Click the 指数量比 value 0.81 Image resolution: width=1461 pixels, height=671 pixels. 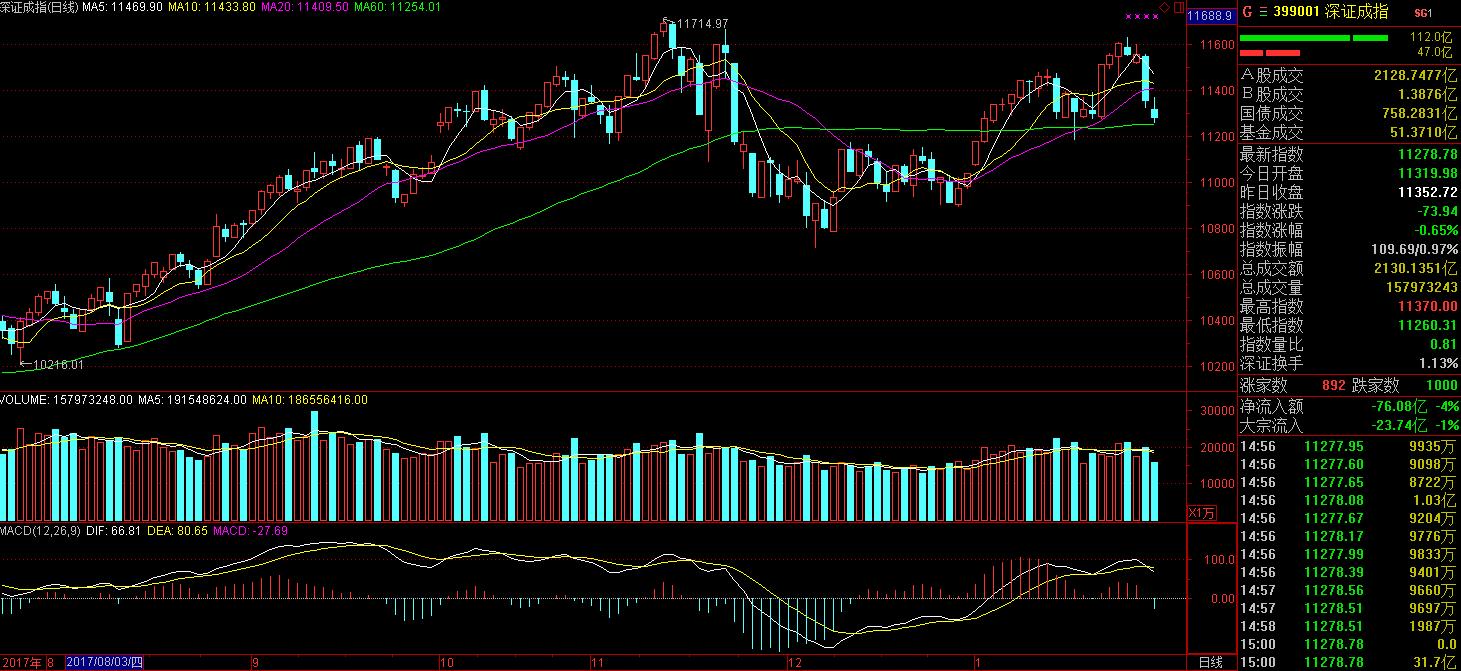coord(1443,344)
